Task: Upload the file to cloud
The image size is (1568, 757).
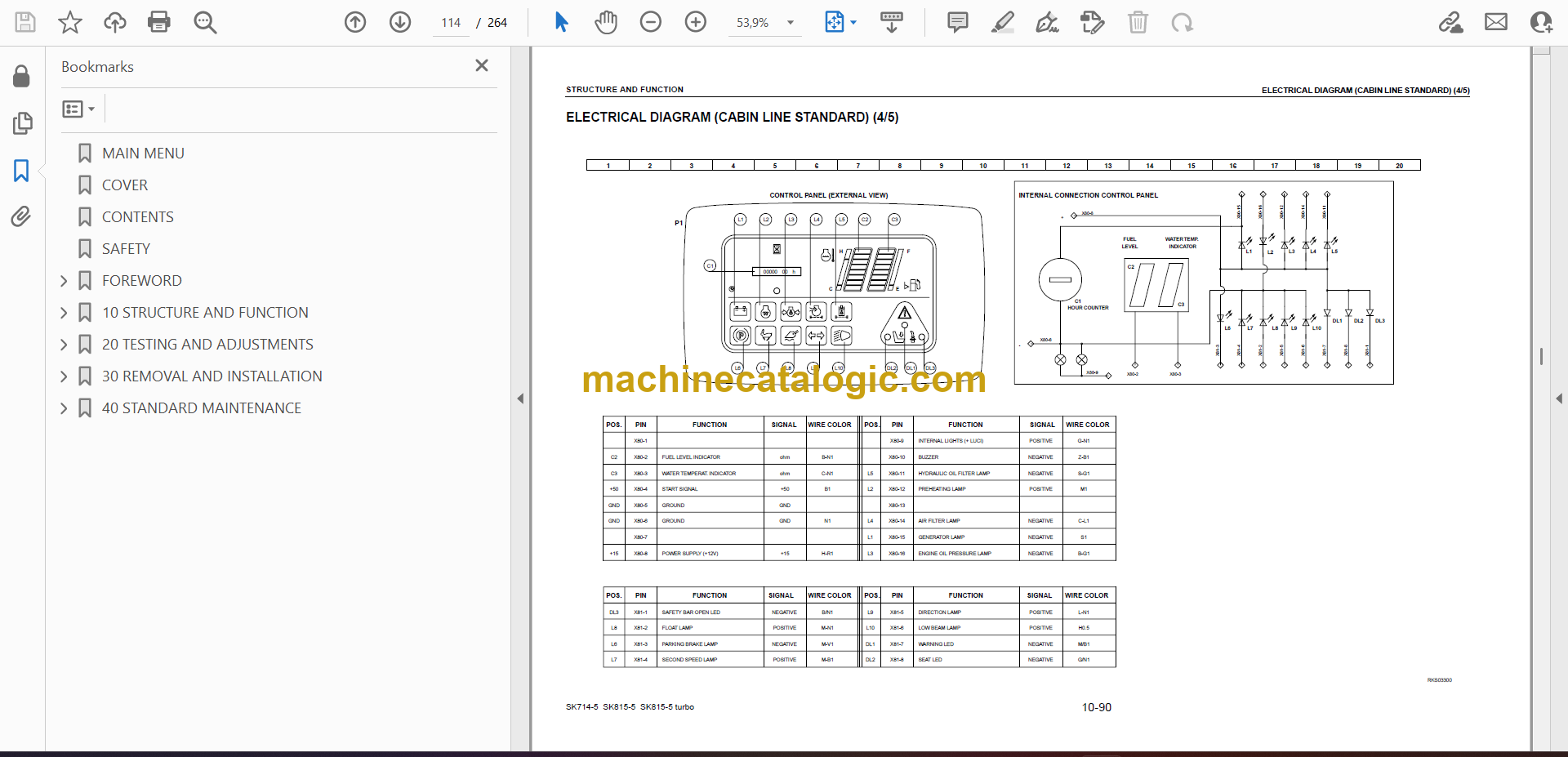Action: click(115, 22)
